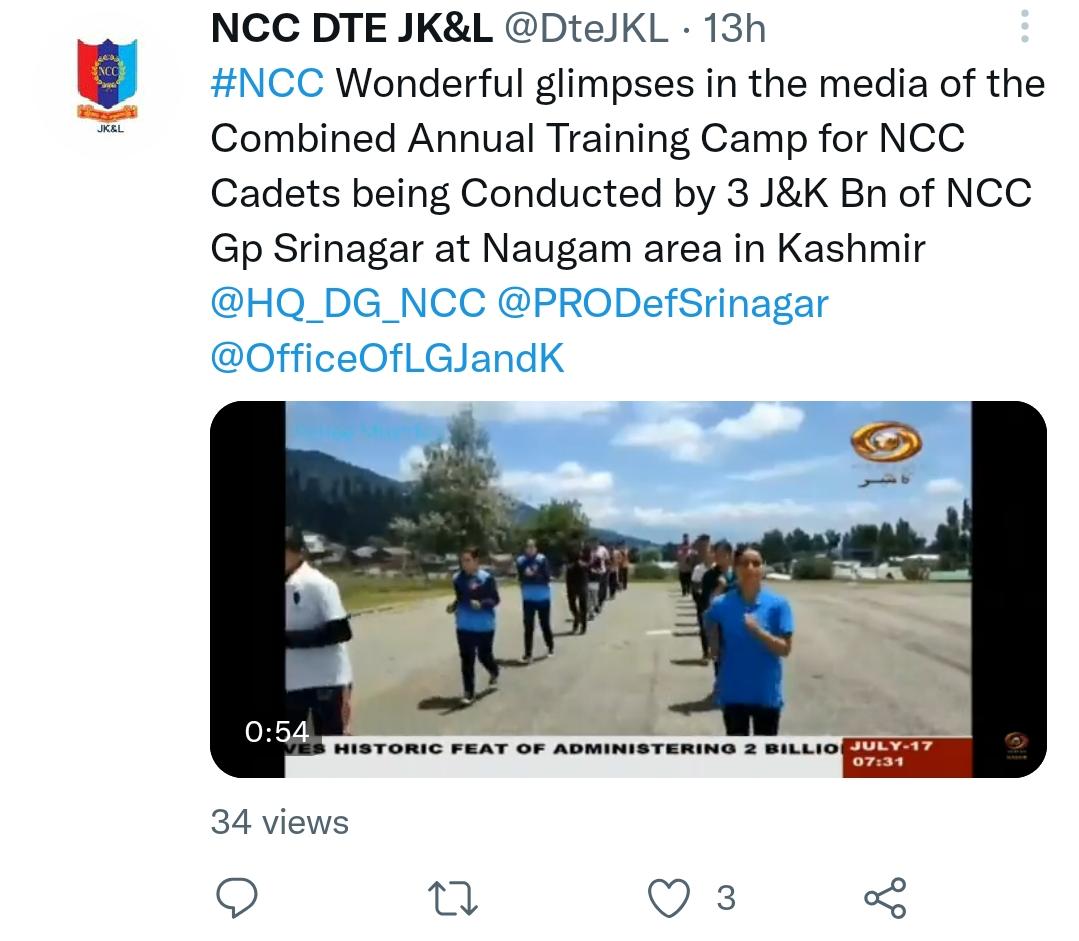This screenshot has width=1079, height=941.
Task: Open @OfficeOfLGJandK profile mention
Action: 387,358
